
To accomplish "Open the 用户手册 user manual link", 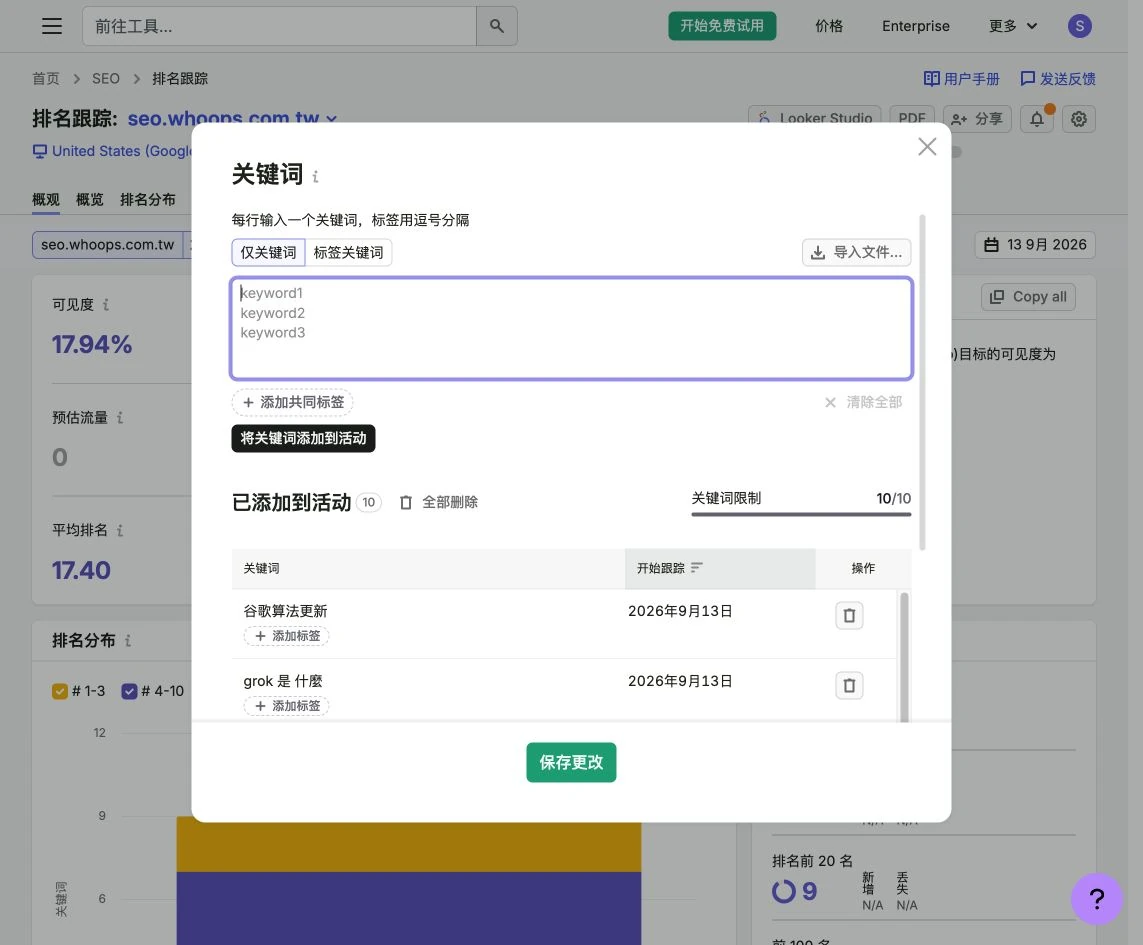I will (x=961, y=79).
